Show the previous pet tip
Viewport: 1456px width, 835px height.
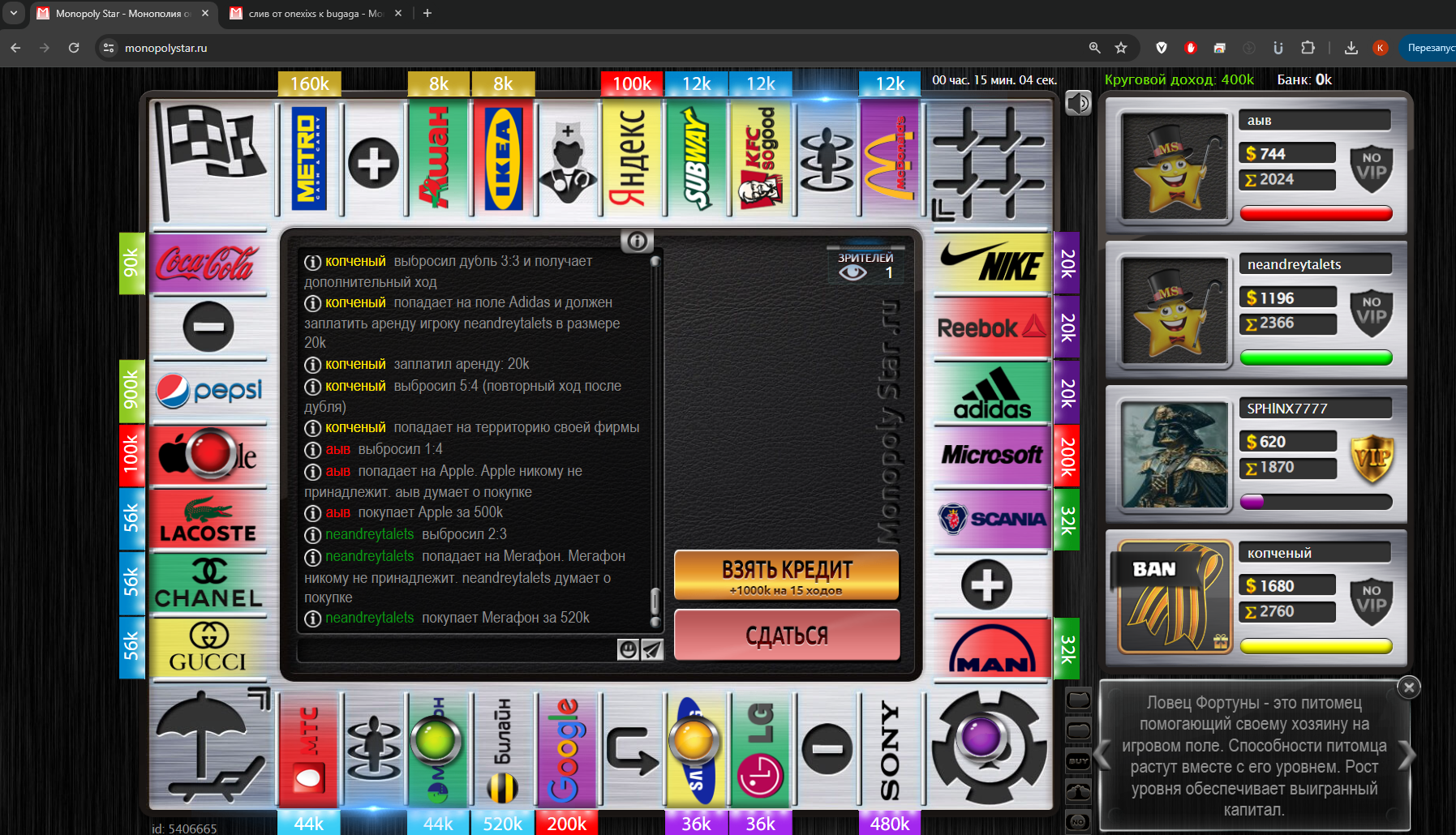1102,755
